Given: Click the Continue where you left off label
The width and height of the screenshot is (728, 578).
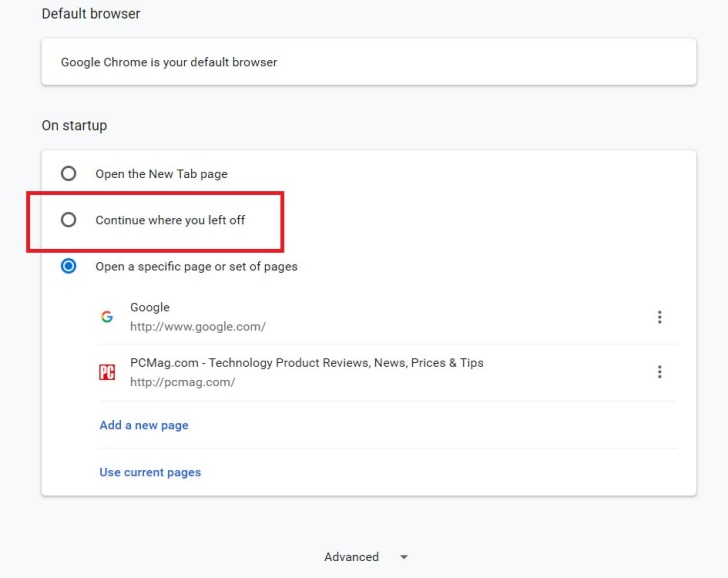Looking at the screenshot, I should [x=170, y=220].
